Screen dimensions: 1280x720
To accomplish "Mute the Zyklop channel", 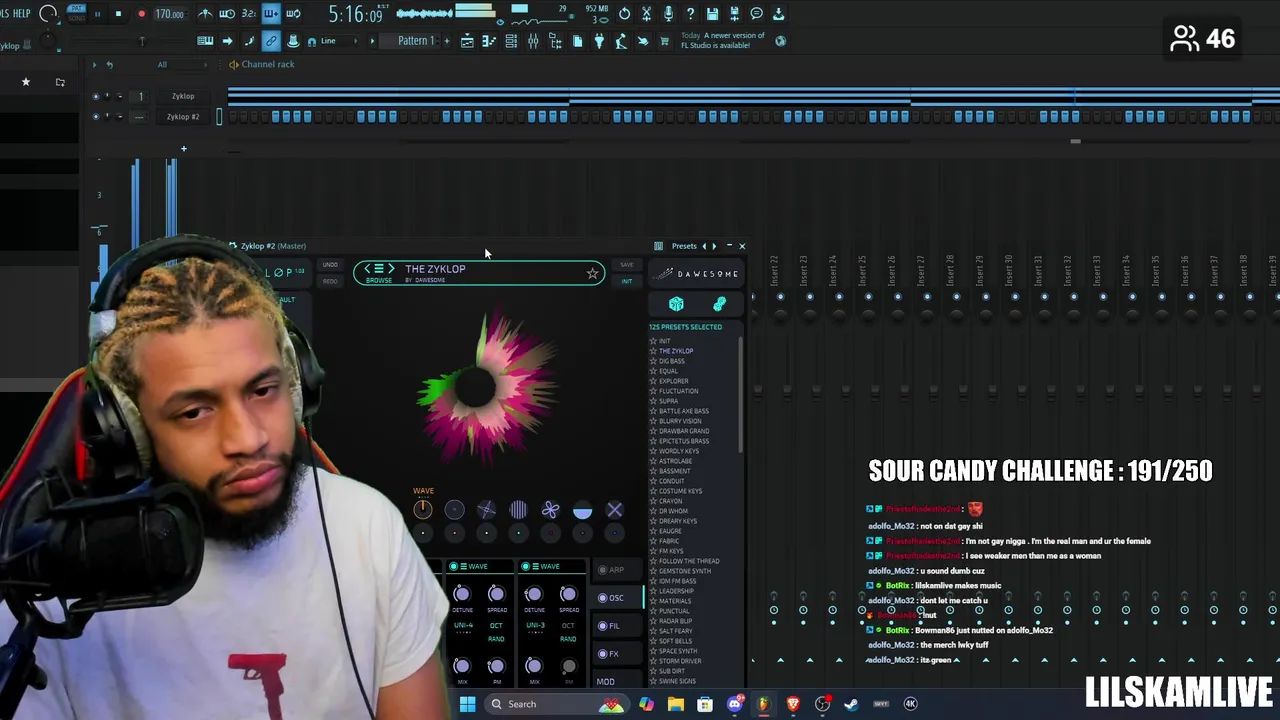I will pos(96,96).
